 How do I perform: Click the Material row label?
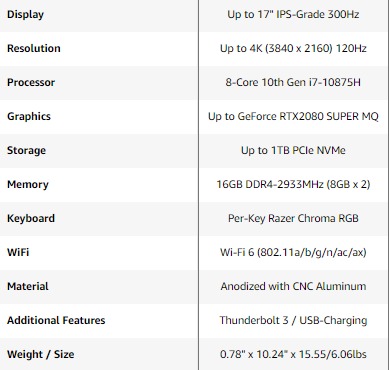click(28, 286)
